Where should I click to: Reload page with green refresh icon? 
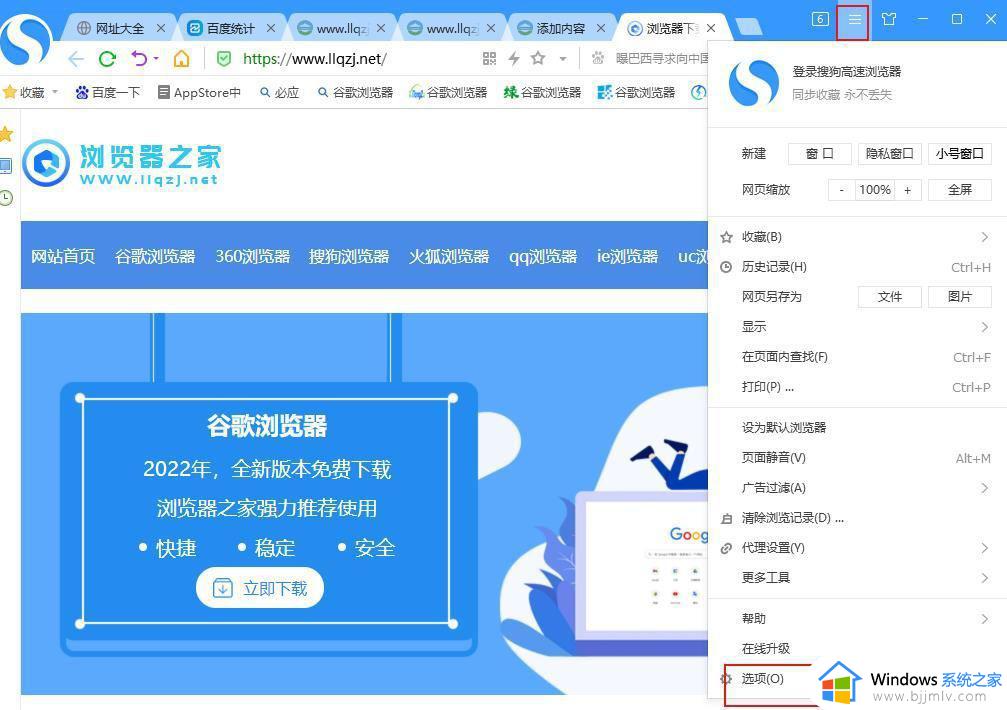107,59
